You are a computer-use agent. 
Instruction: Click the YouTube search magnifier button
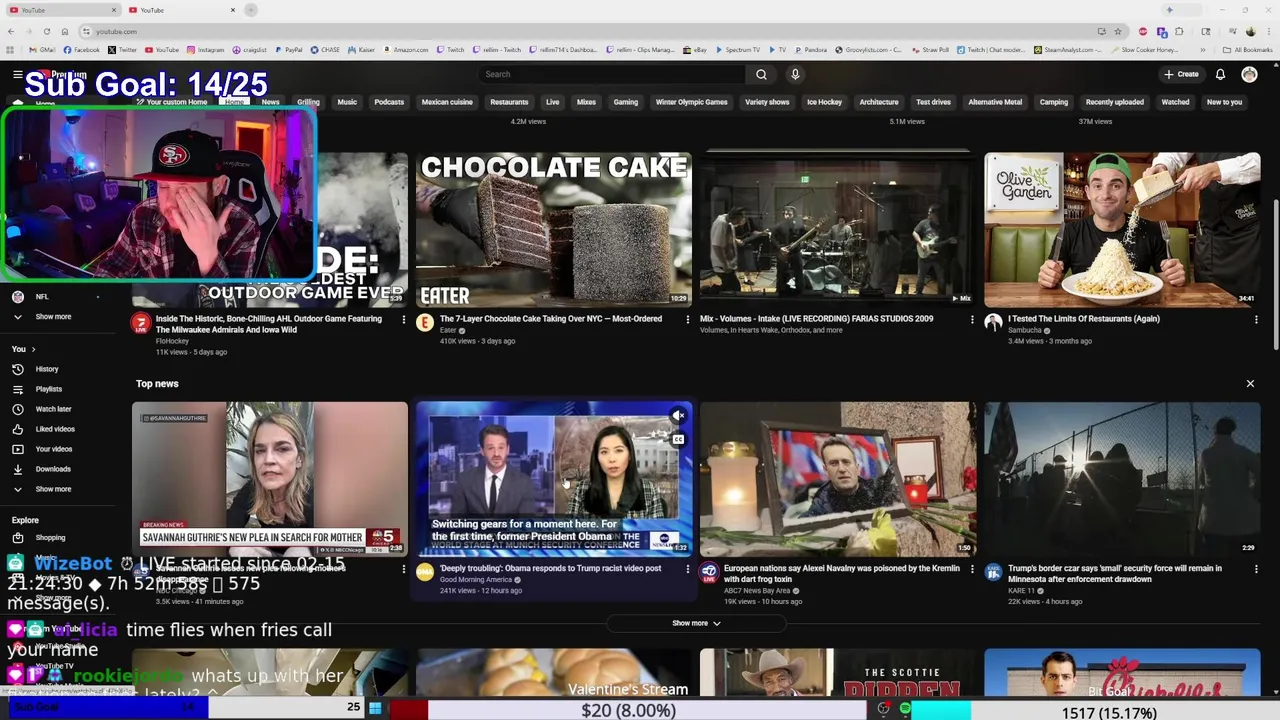tap(761, 74)
